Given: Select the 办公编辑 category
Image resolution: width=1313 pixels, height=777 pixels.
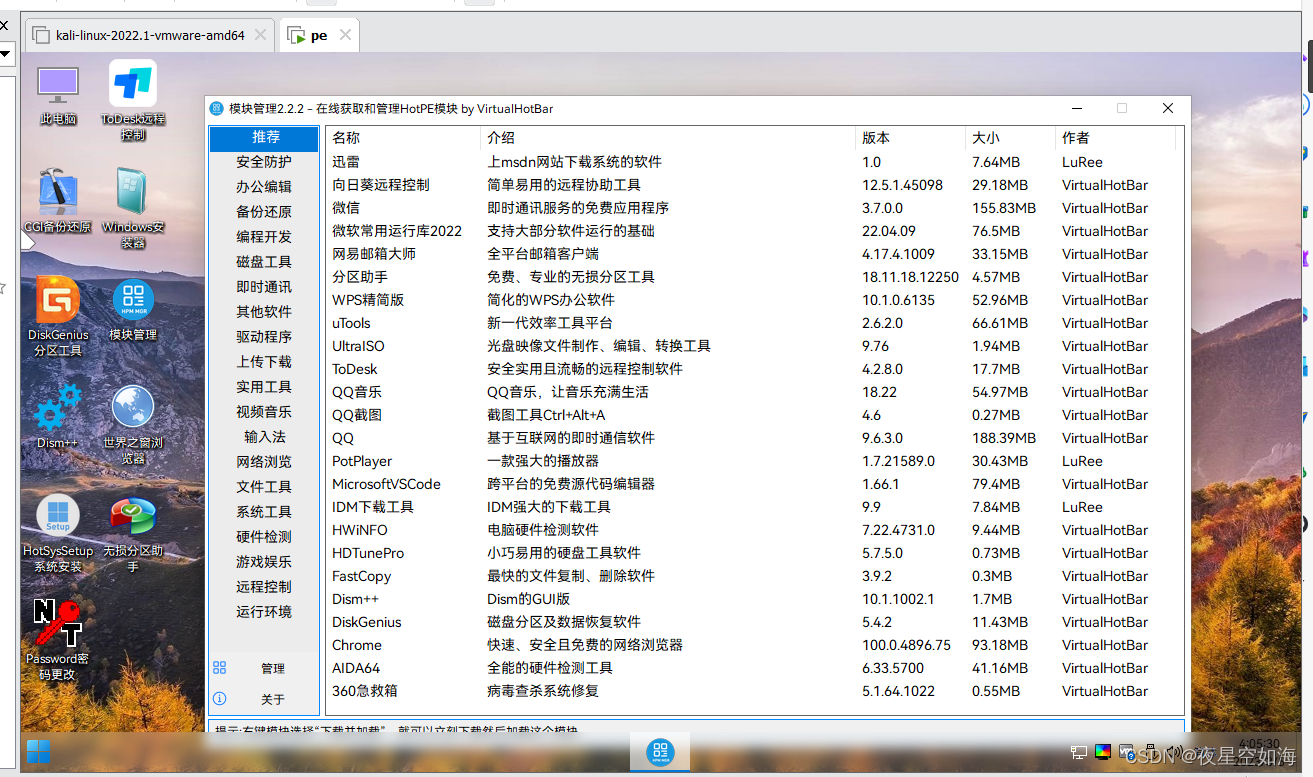Looking at the screenshot, I should pyautogui.click(x=265, y=187).
